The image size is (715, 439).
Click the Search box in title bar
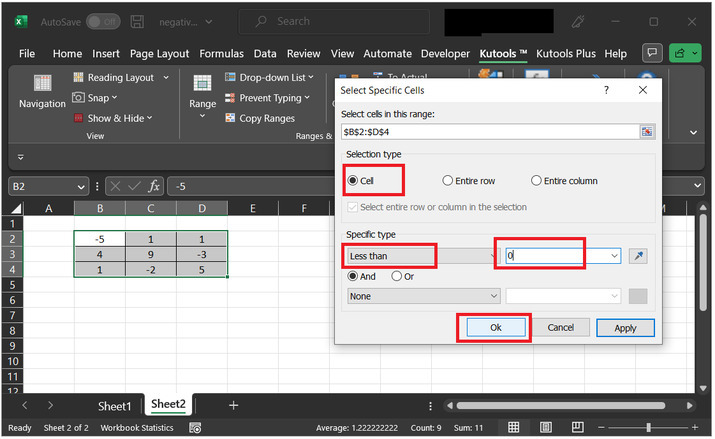[x=334, y=21]
